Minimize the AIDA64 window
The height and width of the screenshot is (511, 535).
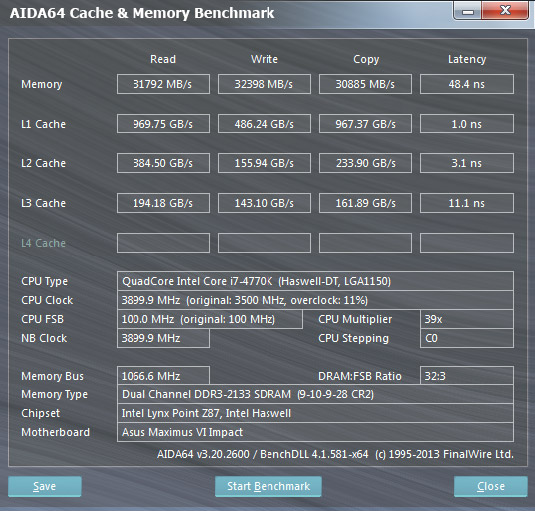tap(468, 11)
